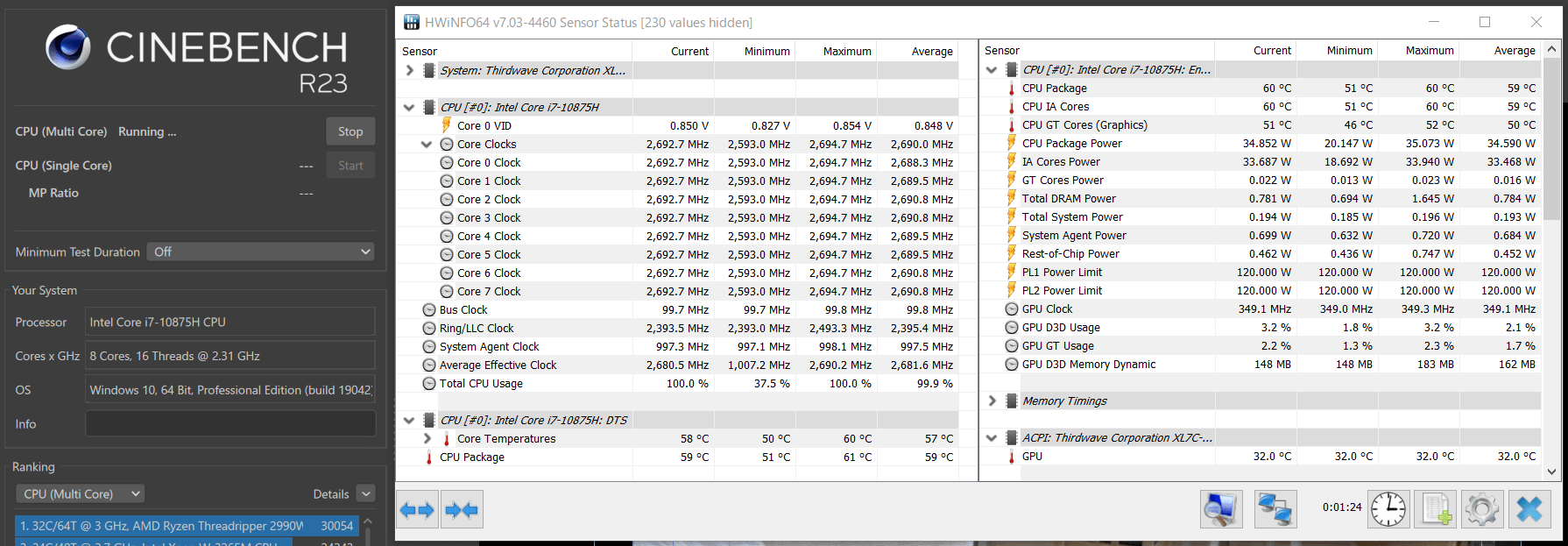Click the HWiNFO64 title bar app icon

[411, 22]
